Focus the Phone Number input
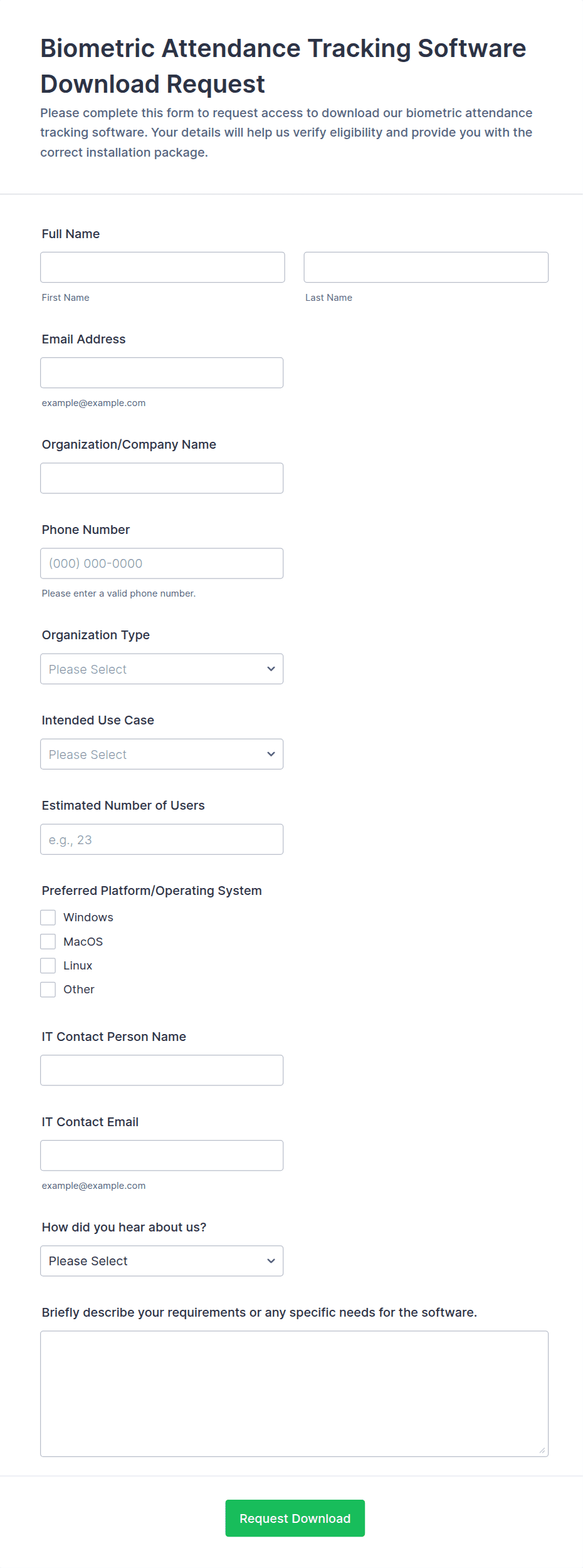The width and height of the screenshot is (583, 1568). click(161, 563)
